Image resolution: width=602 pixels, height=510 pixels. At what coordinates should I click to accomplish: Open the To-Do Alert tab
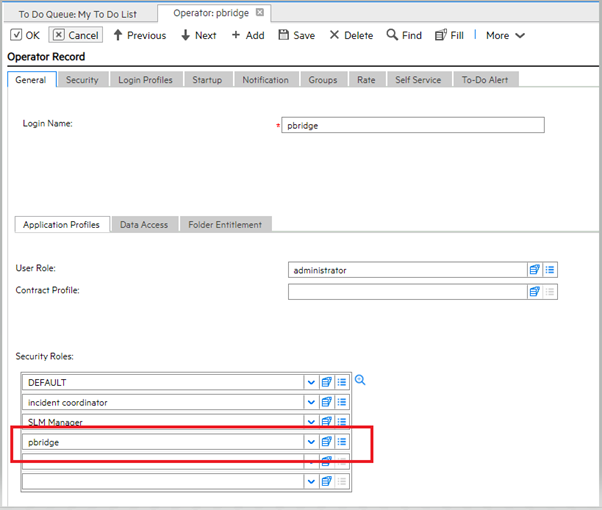pyautogui.click(x=485, y=80)
